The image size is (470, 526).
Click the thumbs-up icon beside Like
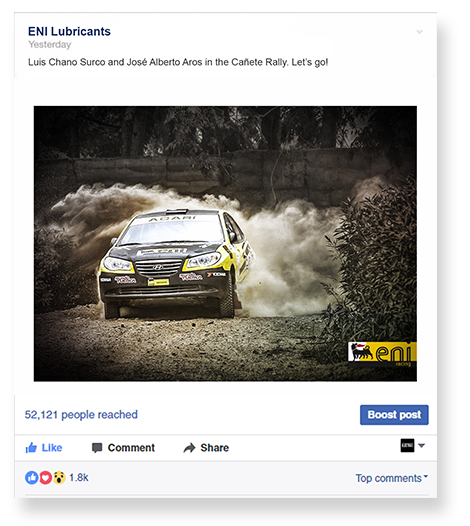(31, 448)
